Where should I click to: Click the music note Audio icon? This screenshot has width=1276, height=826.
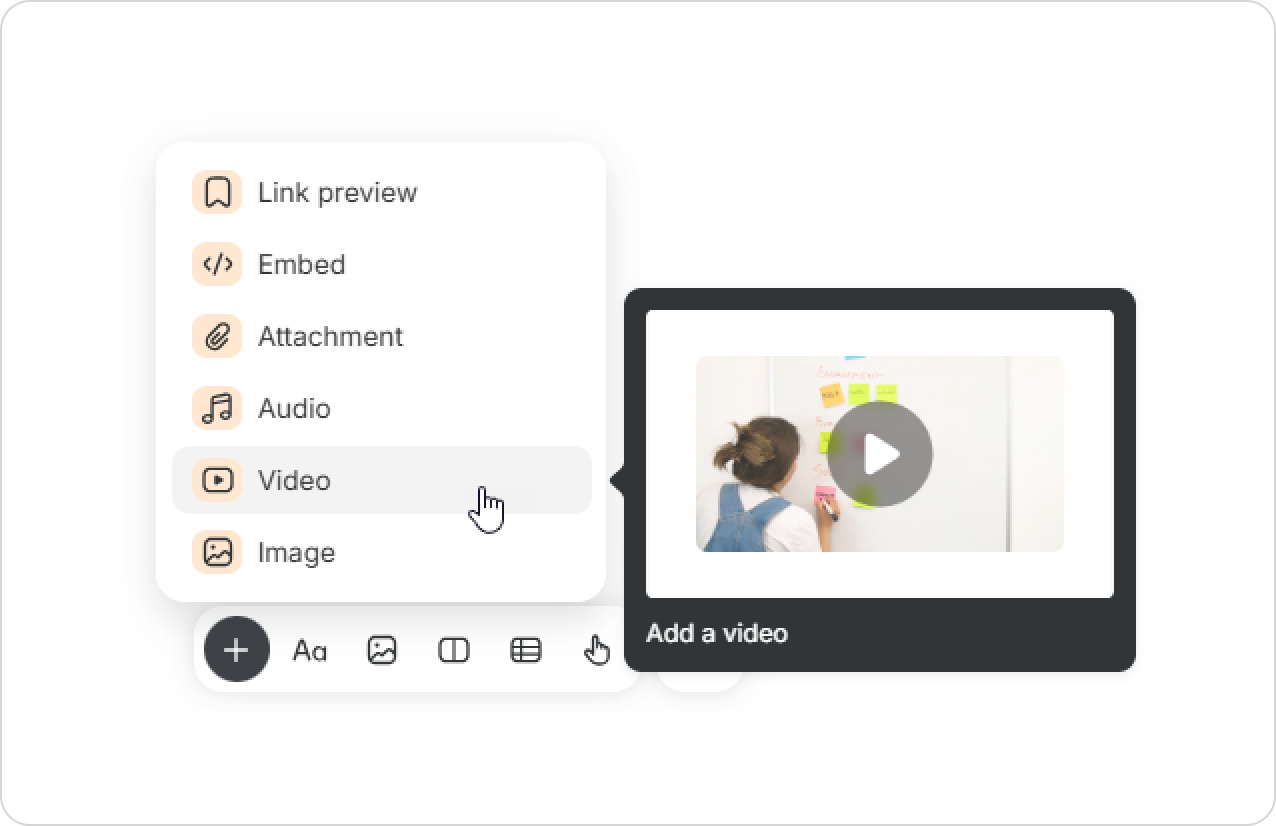(217, 408)
